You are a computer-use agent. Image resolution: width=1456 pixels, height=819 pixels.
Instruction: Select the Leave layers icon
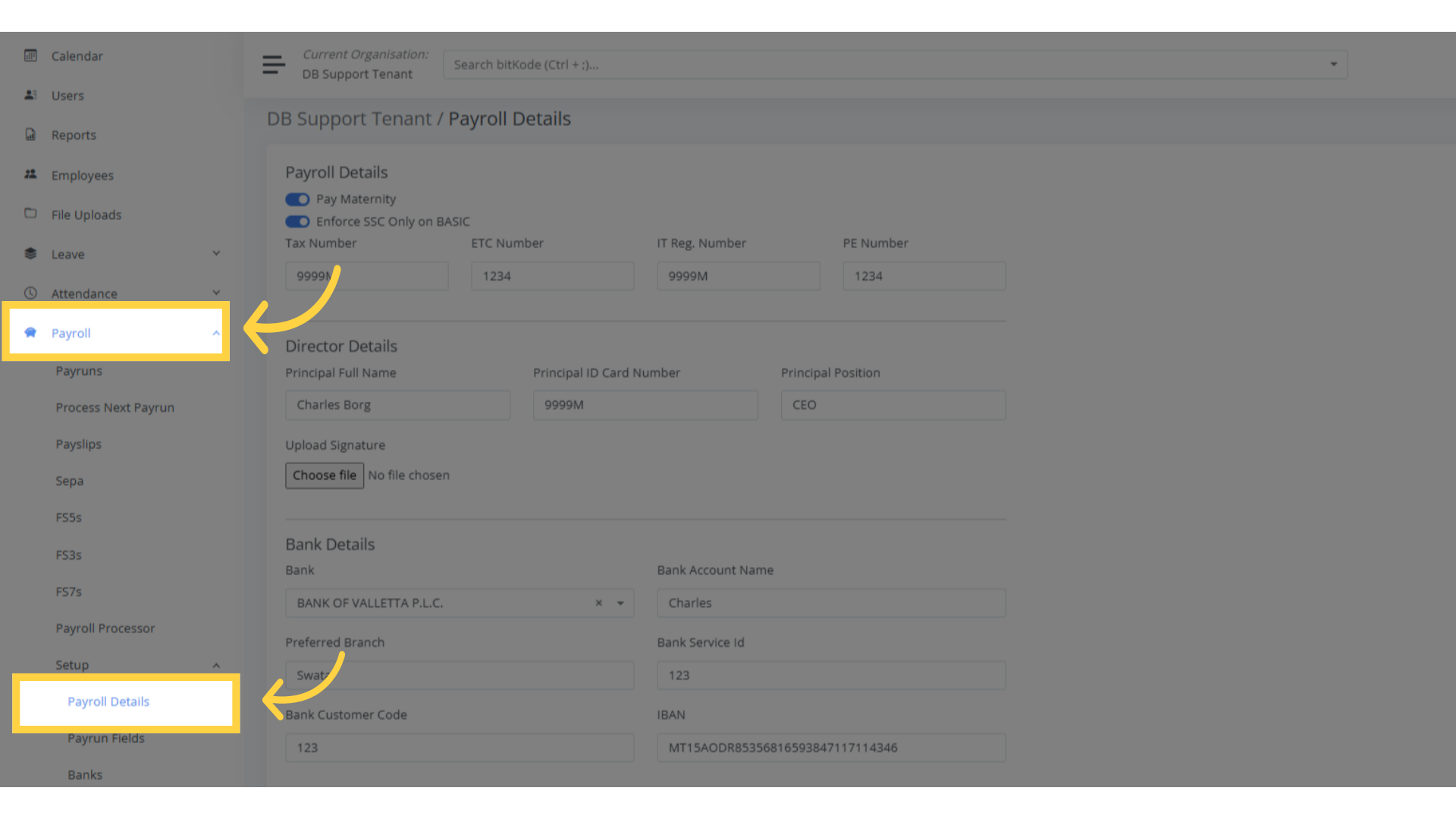[30, 254]
